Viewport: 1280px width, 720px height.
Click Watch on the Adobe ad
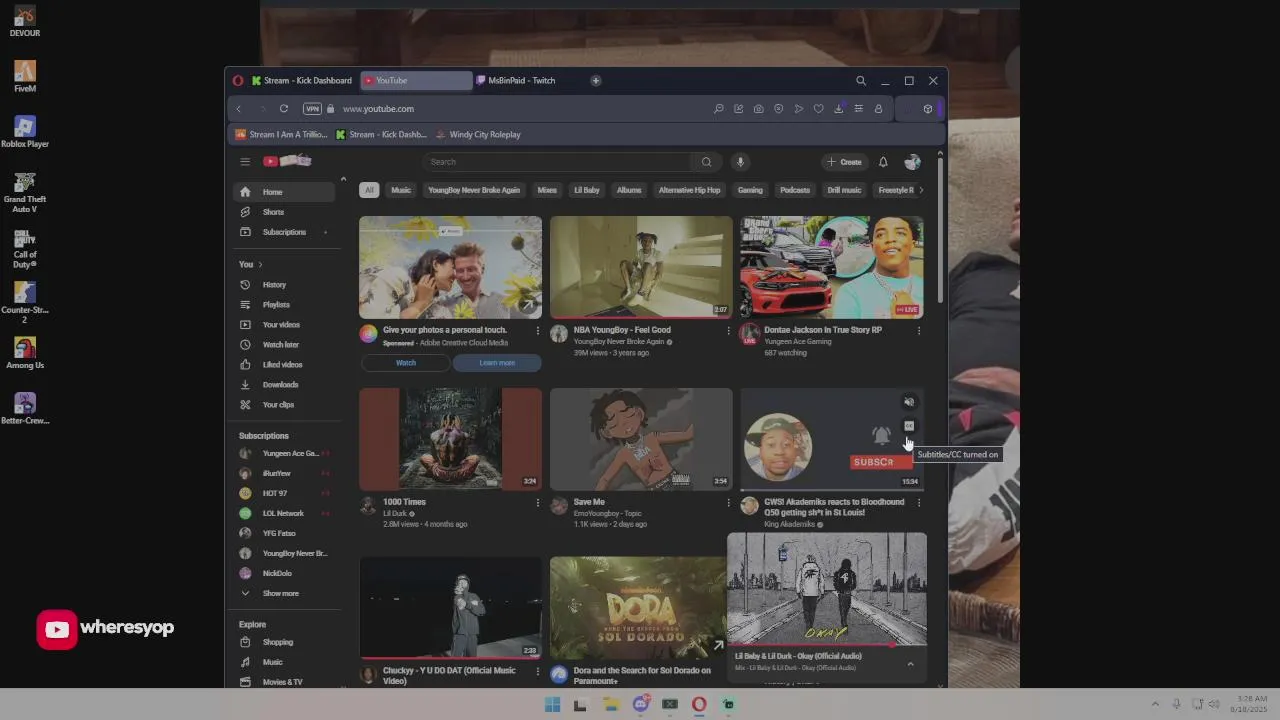pos(406,363)
